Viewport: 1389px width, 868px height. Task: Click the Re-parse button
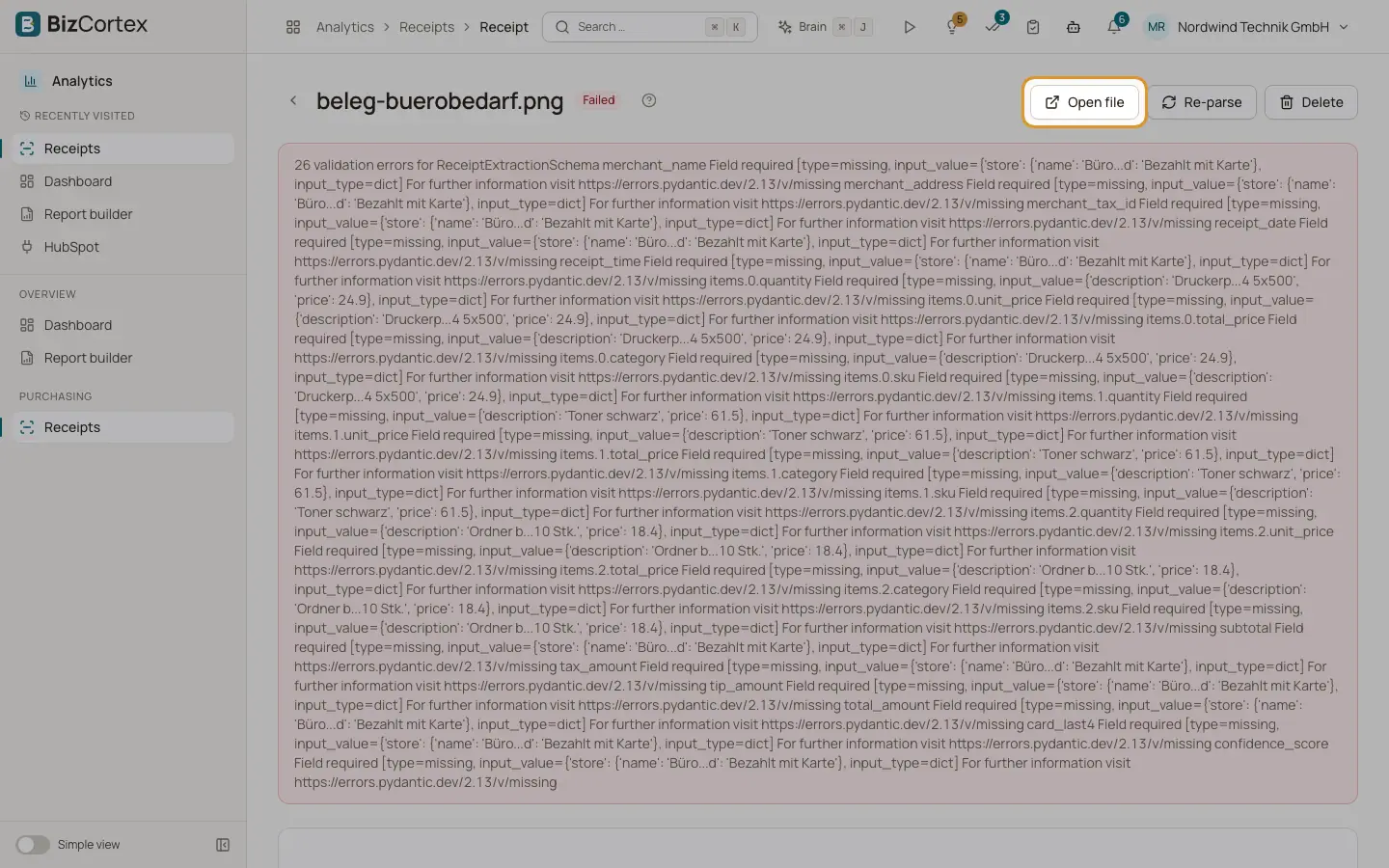click(1202, 102)
